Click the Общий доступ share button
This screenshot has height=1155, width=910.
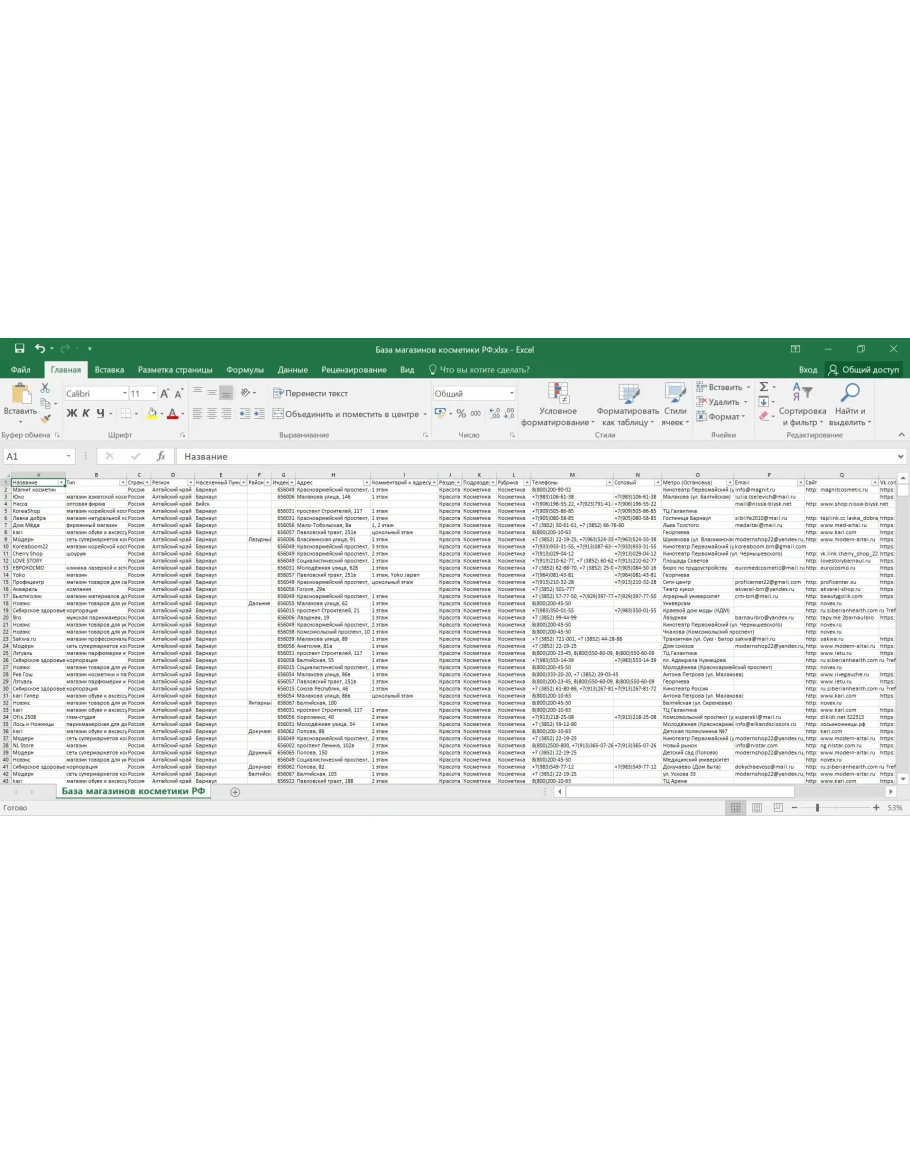[x=863, y=370]
